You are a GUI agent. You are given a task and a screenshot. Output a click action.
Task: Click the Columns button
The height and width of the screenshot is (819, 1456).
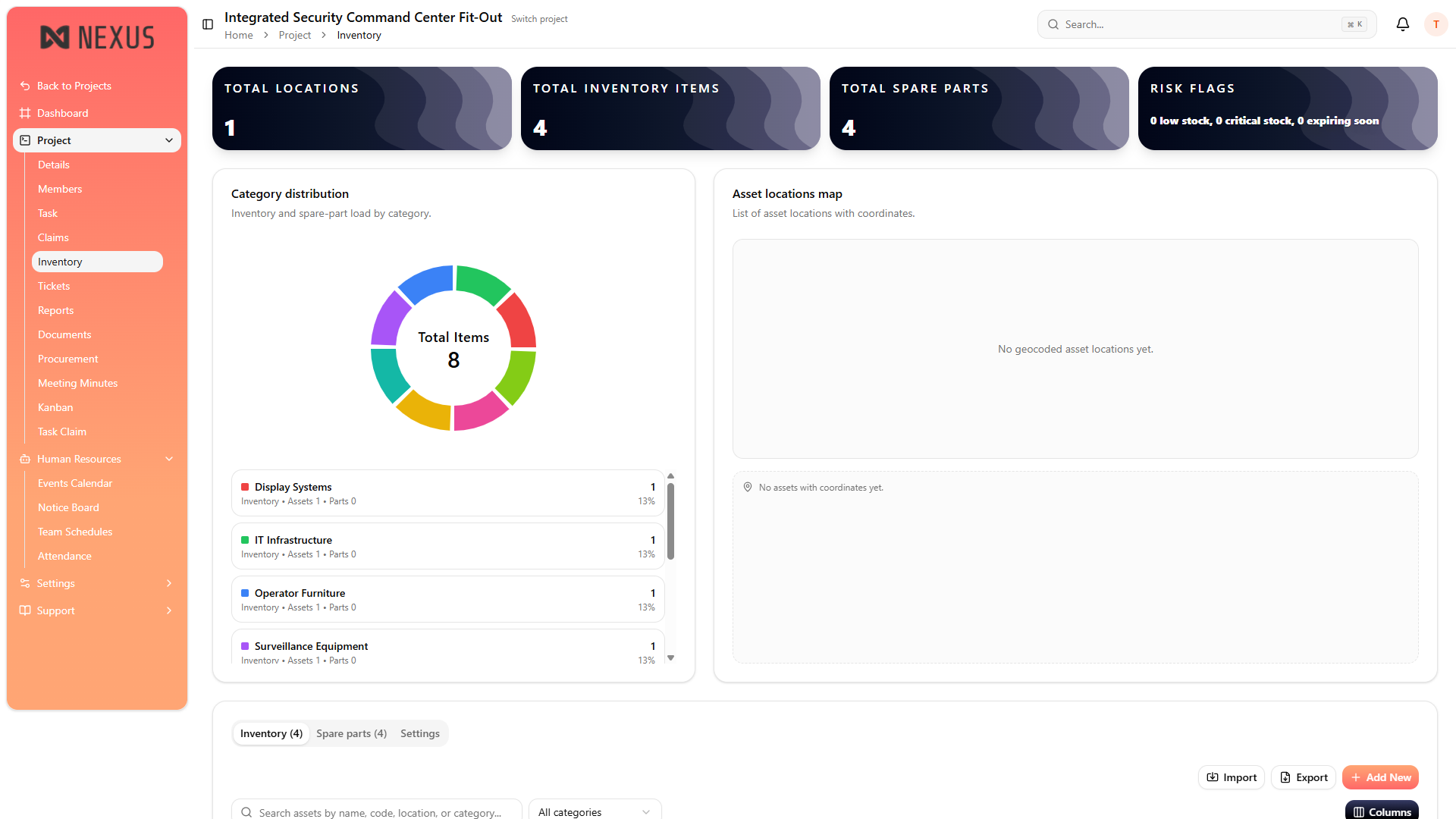pyautogui.click(x=1382, y=810)
